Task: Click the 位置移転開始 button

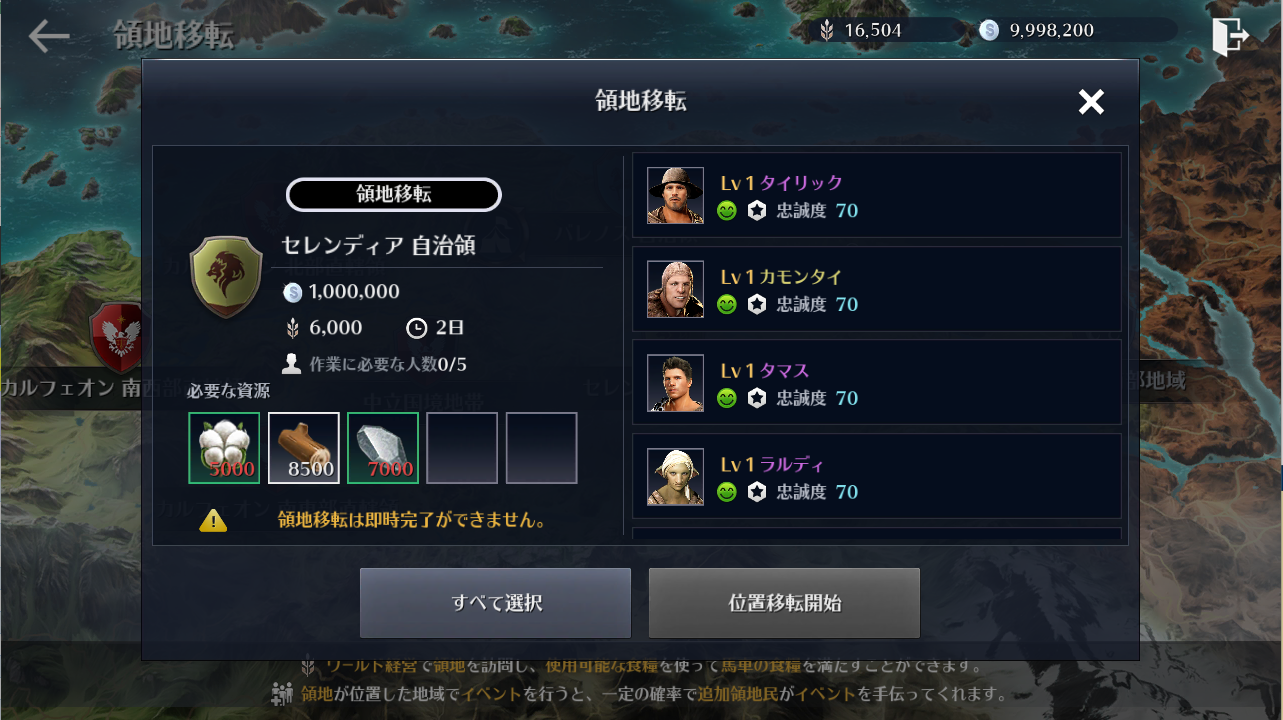Action: pos(784,603)
